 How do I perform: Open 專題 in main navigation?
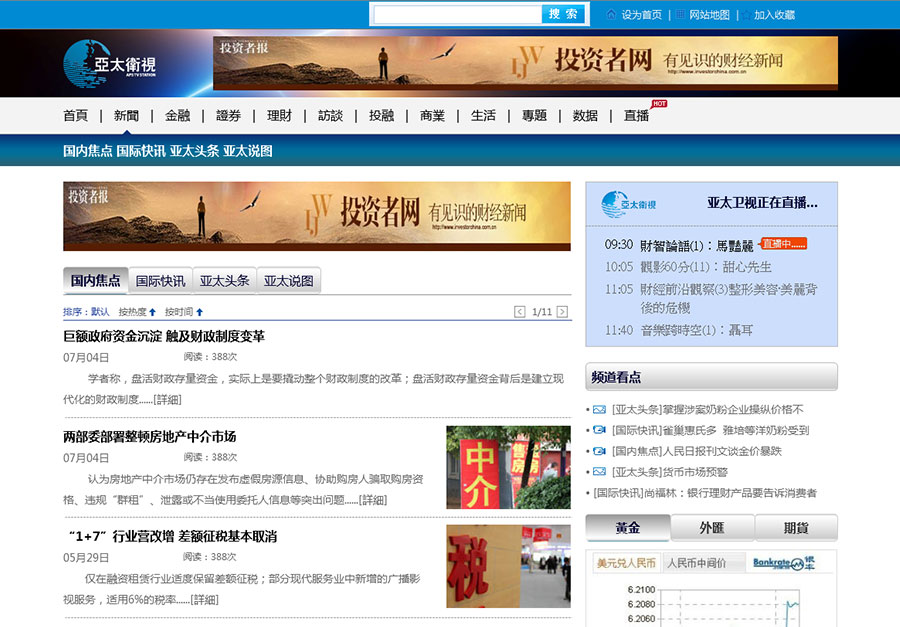pyautogui.click(x=534, y=115)
